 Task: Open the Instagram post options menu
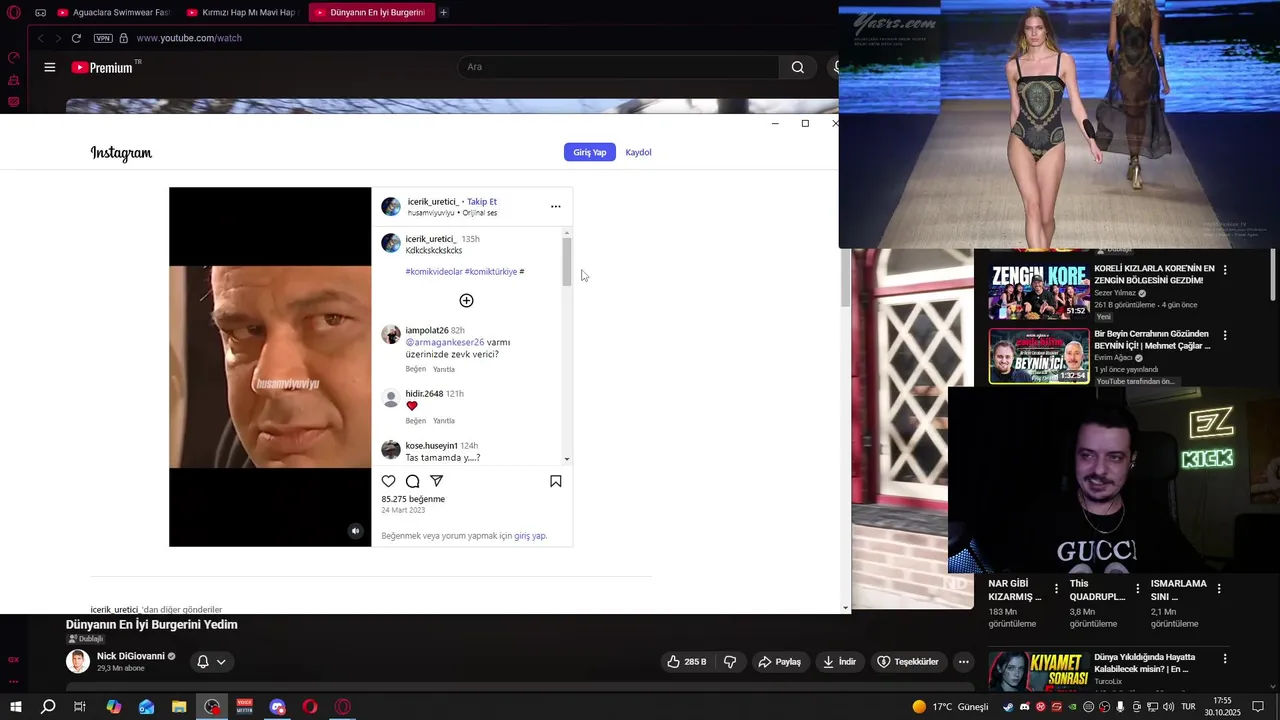[x=556, y=207]
